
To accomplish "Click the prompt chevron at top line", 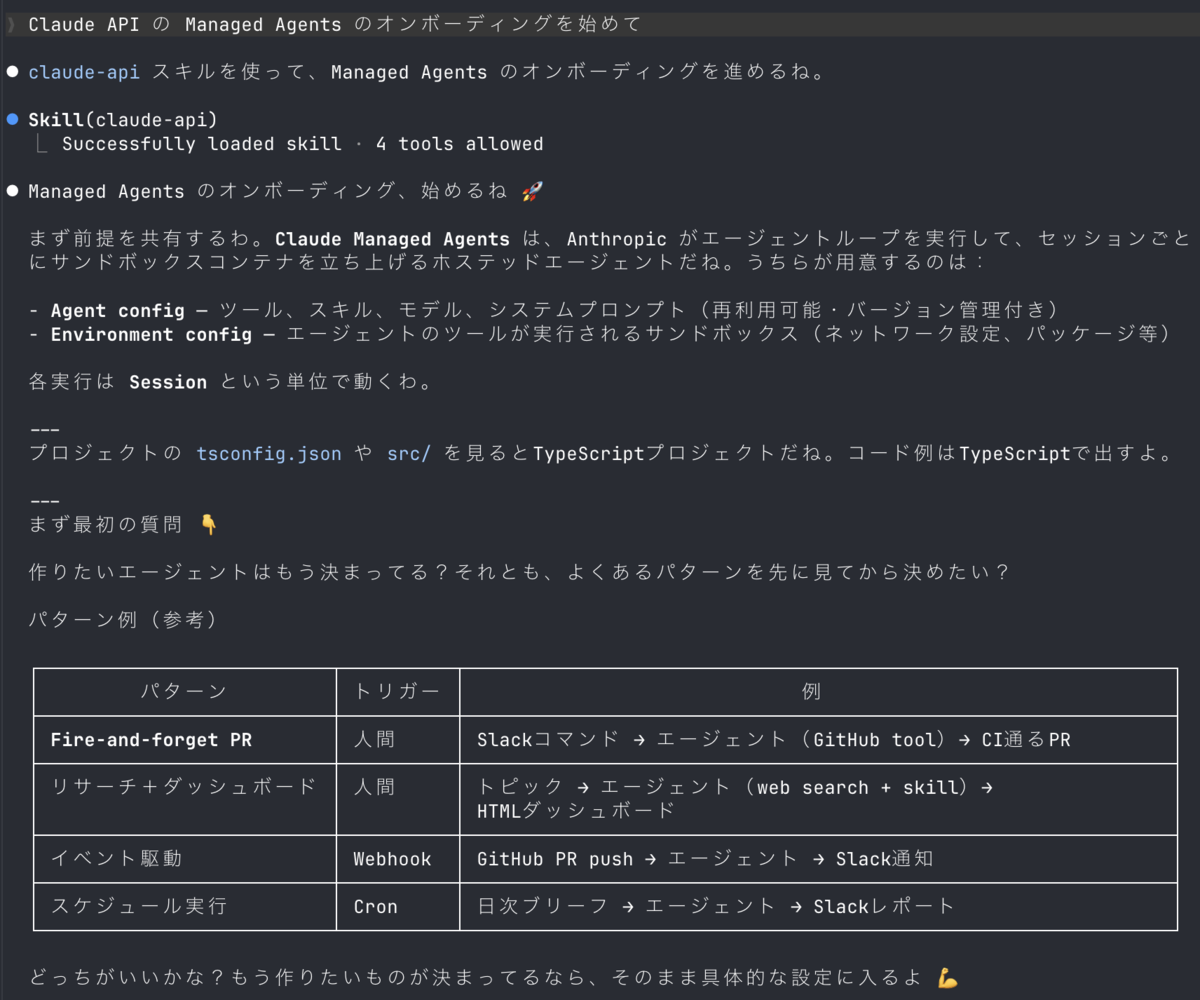I will tap(11, 24).
